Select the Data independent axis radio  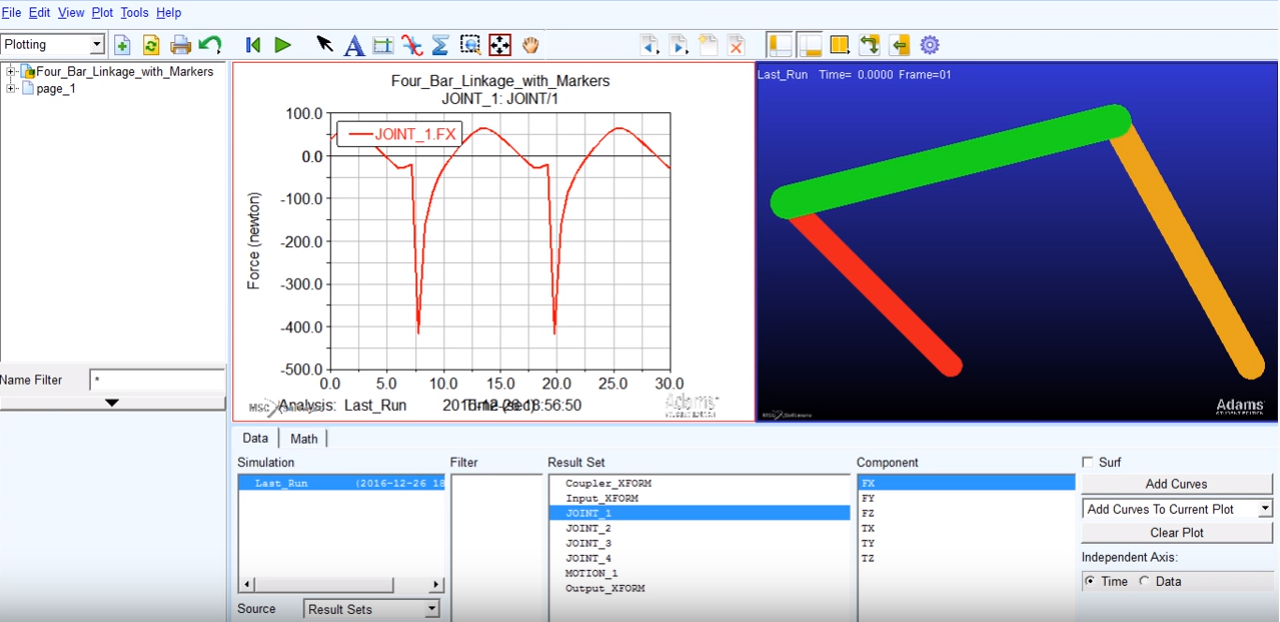1144,581
